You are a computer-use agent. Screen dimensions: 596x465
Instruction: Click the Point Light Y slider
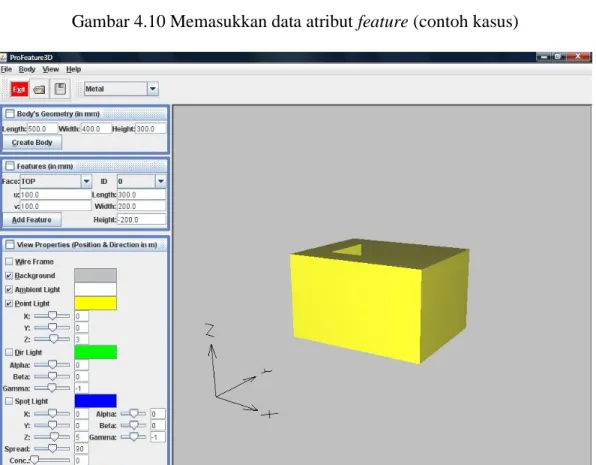(x=52, y=327)
